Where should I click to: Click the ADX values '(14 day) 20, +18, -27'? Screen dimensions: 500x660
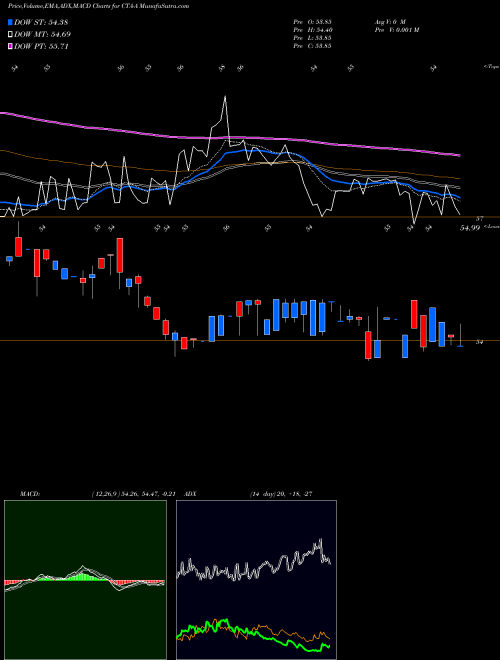click(x=281, y=494)
